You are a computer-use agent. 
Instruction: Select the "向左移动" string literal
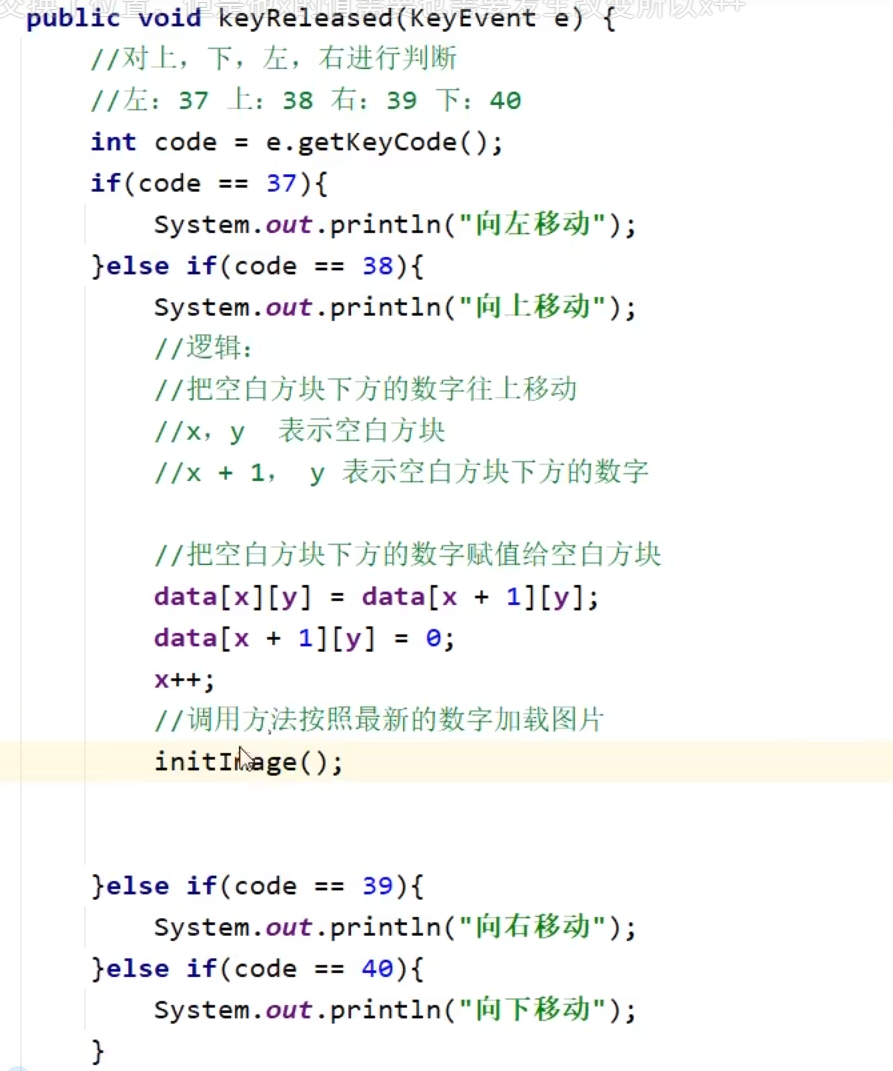[x=534, y=225]
